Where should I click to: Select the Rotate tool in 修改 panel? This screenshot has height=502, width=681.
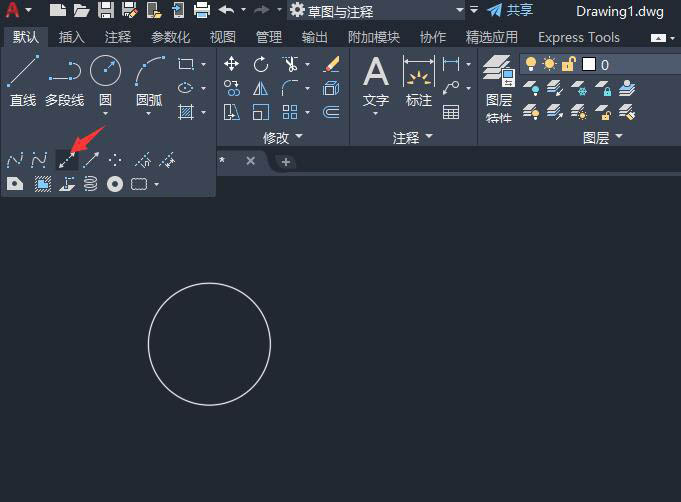click(x=261, y=64)
